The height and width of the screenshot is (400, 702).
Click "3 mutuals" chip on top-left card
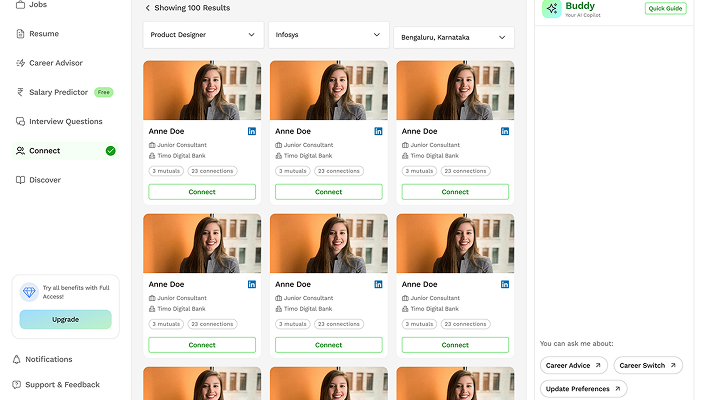click(166, 171)
